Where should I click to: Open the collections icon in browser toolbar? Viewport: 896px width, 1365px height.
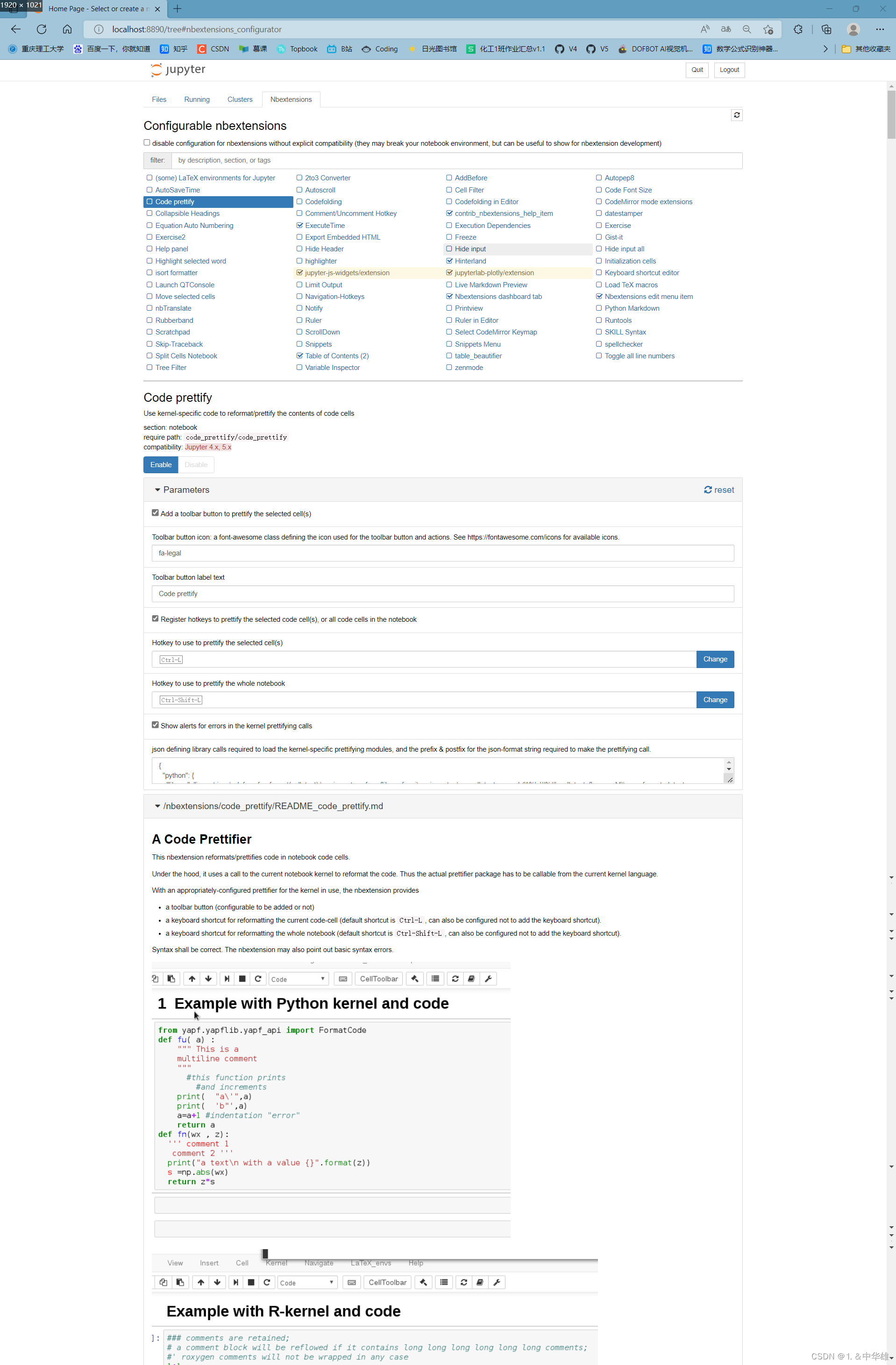point(826,29)
